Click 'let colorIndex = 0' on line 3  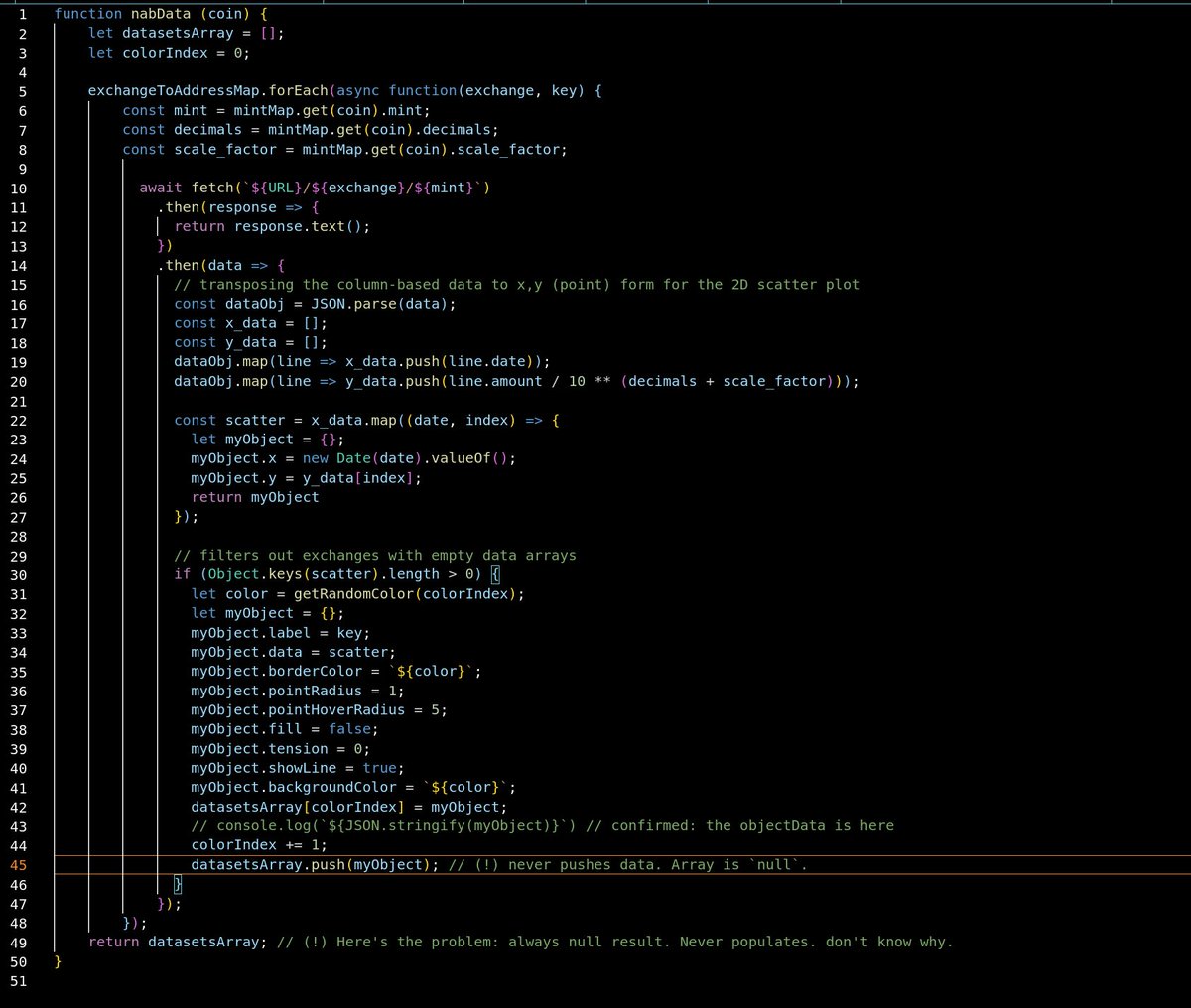point(170,52)
